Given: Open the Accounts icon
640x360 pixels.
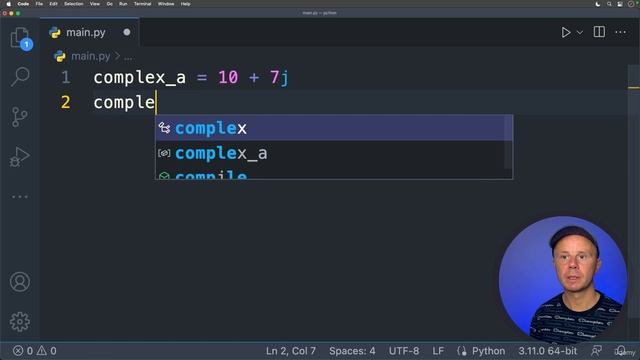Looking at the screenshot, I should tap(20, 282).
